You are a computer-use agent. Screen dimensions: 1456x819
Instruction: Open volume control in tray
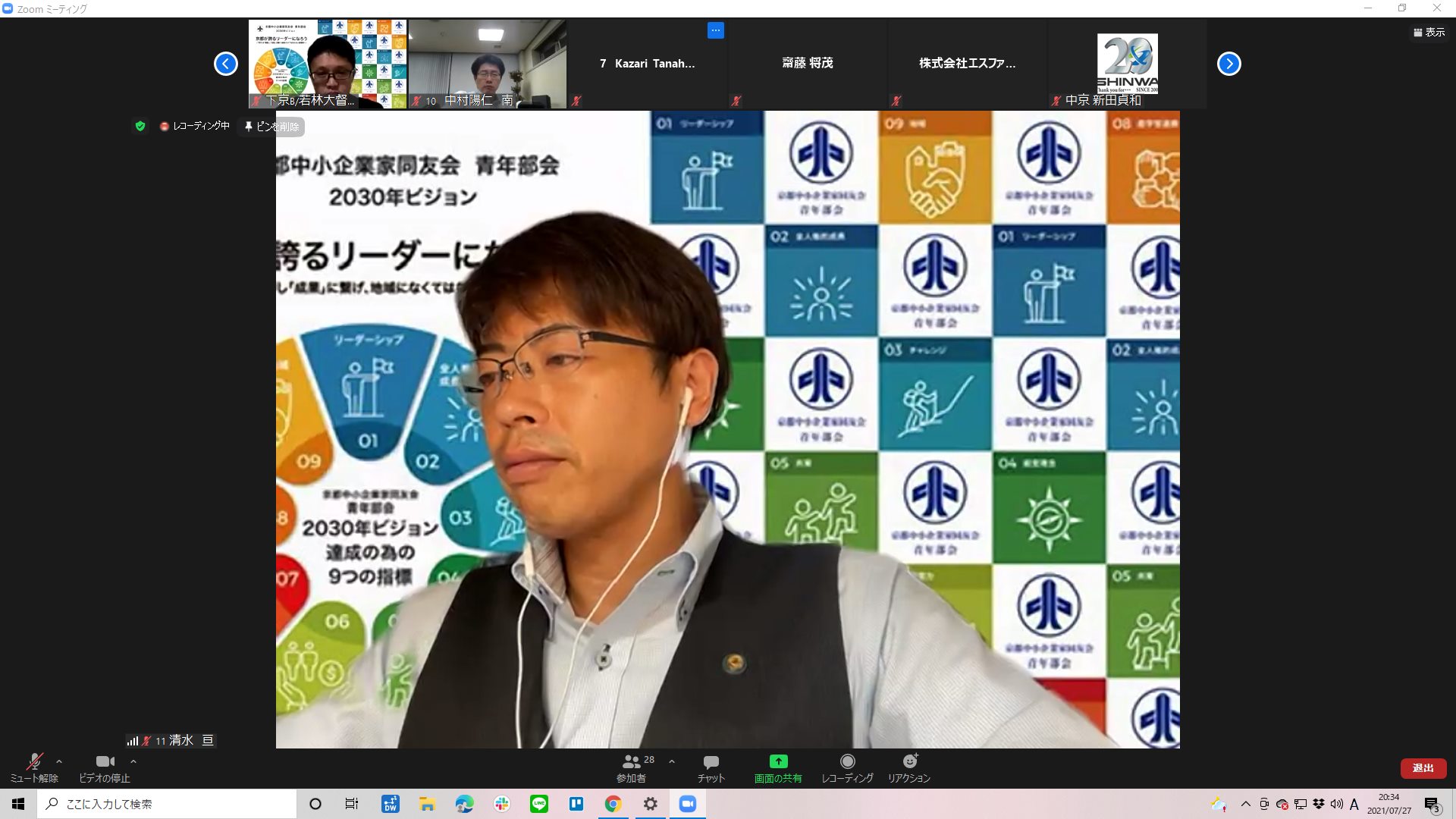pos(1337,804)
